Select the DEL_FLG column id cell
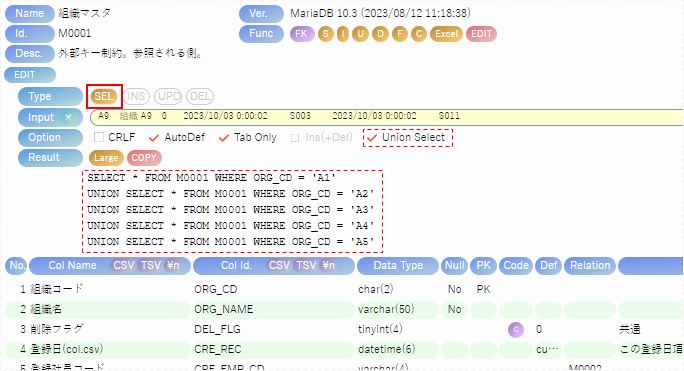 [217, 330]
